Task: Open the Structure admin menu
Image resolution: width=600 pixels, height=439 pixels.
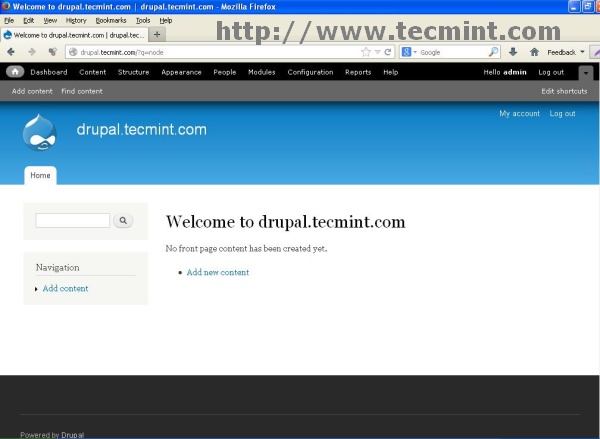Action: pos(134,72)
